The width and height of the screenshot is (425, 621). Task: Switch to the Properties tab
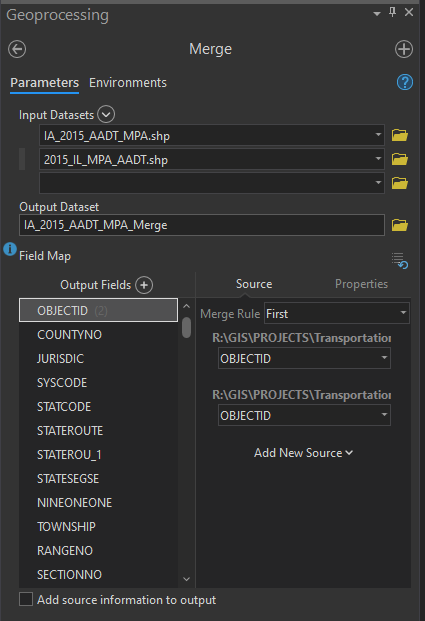(x=361, y=284)
